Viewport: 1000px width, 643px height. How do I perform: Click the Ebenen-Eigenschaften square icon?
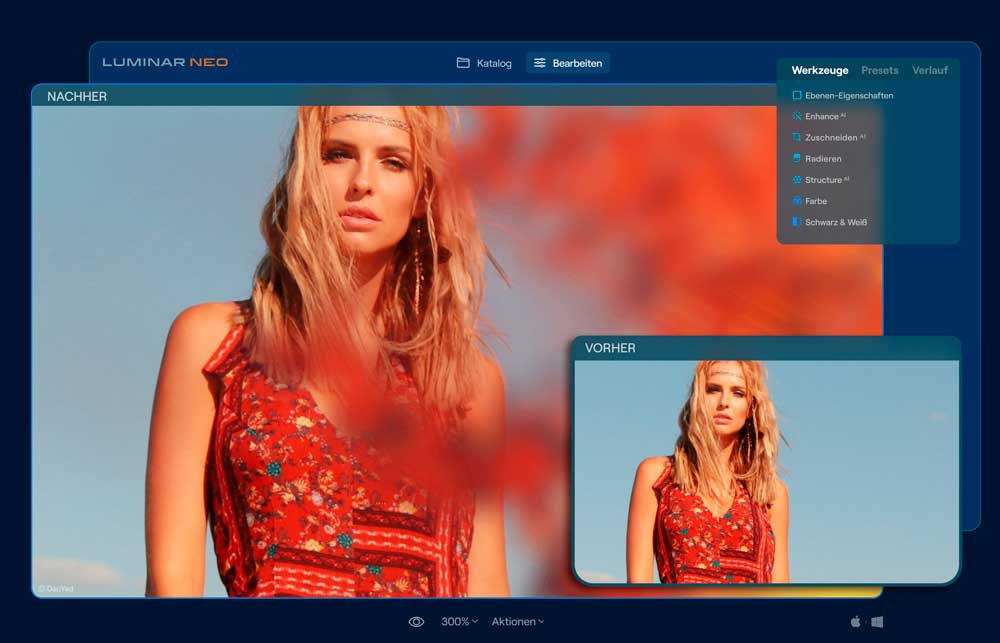pyautogui.click(x=797, y=95)
